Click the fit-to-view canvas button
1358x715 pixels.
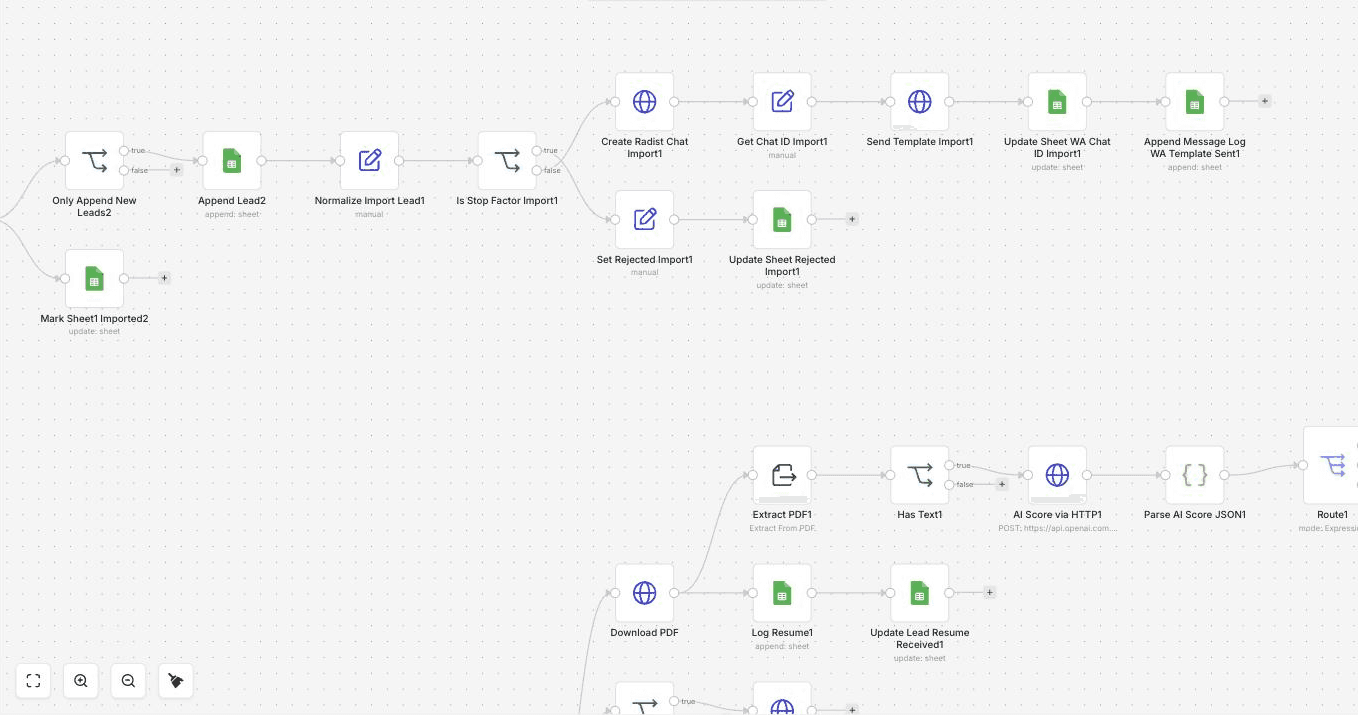(33, 681)
